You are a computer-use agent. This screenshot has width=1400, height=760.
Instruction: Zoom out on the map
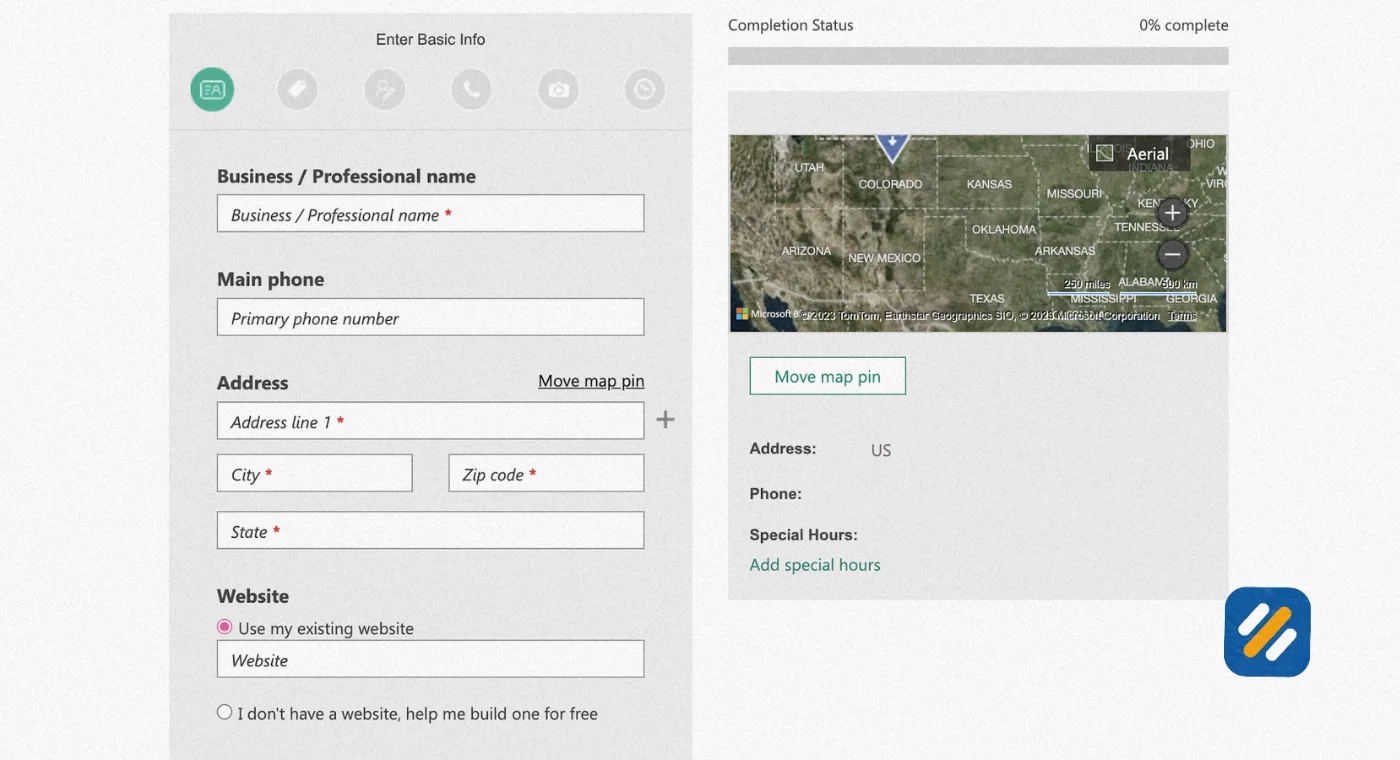pyautogui.click(x=1172, y=254)
